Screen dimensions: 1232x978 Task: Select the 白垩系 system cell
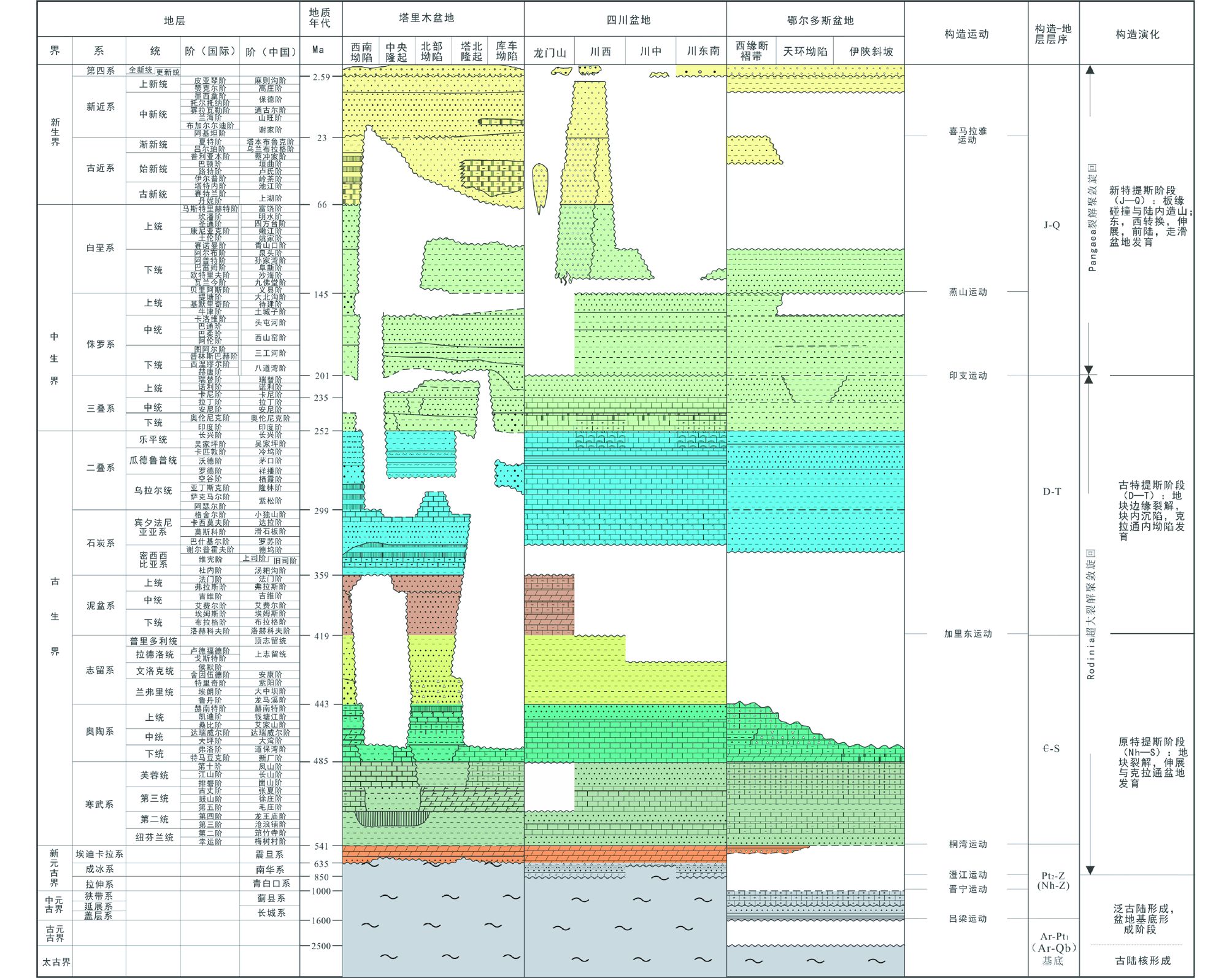coord(100,248)
